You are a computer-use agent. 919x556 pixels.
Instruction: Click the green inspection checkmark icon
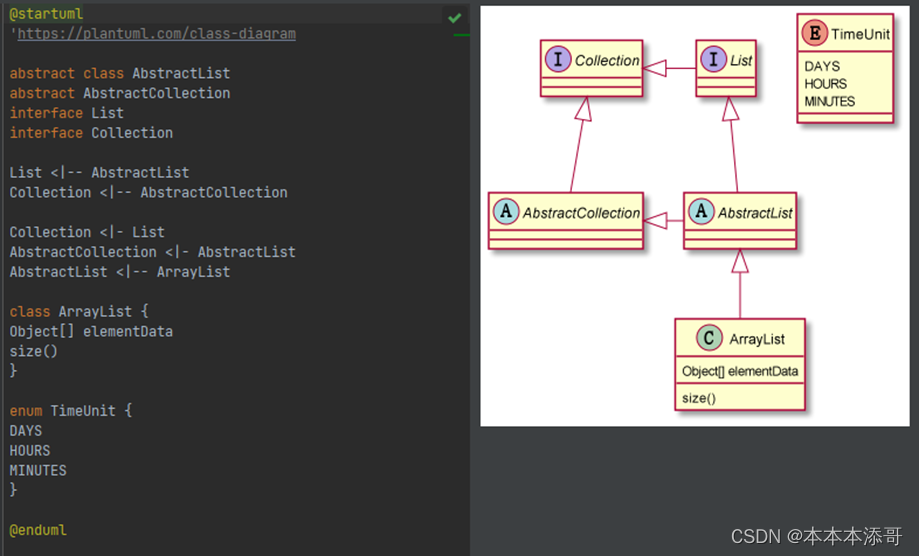click(454, 18)
